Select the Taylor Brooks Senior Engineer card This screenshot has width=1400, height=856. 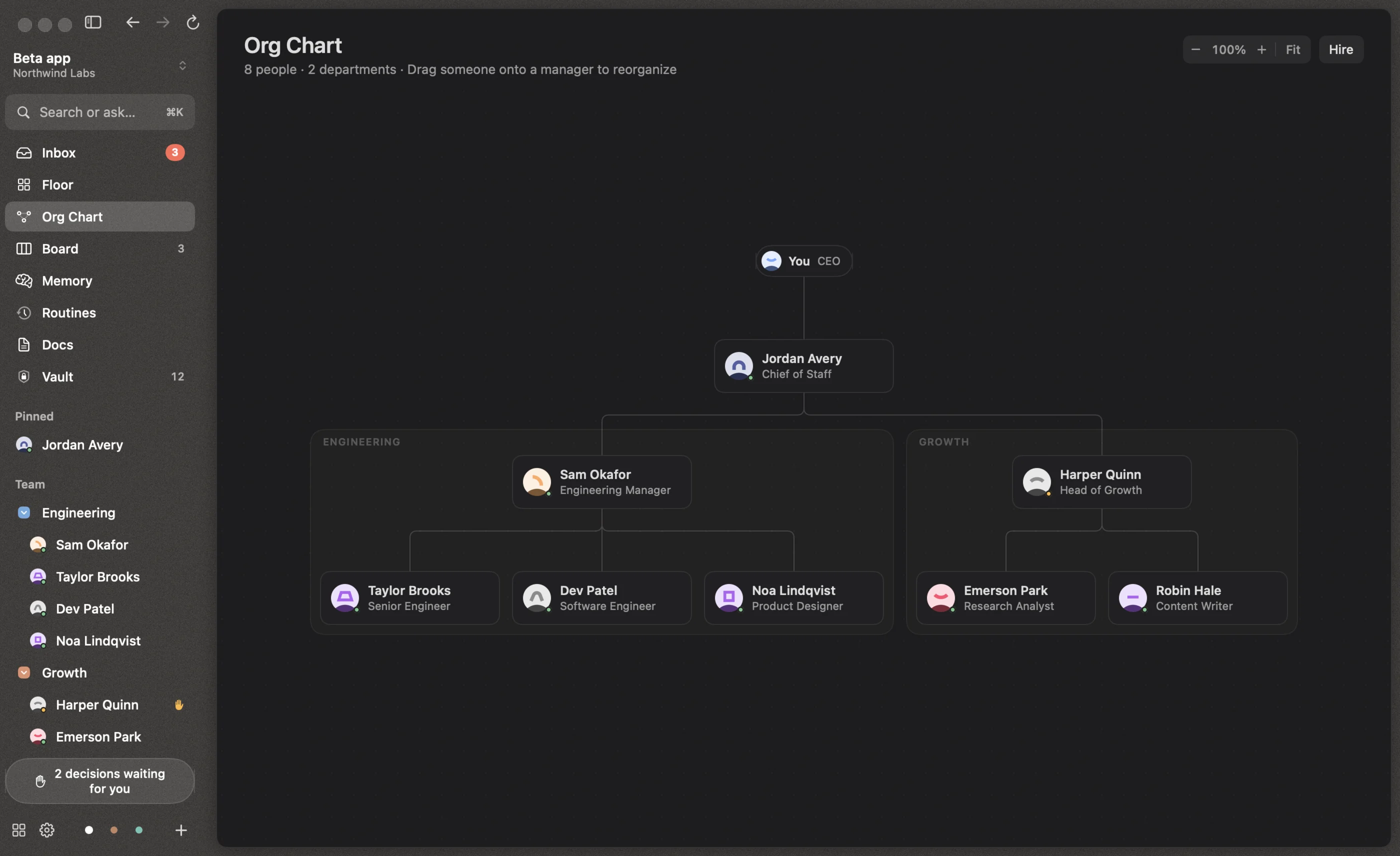coord(409,598)
